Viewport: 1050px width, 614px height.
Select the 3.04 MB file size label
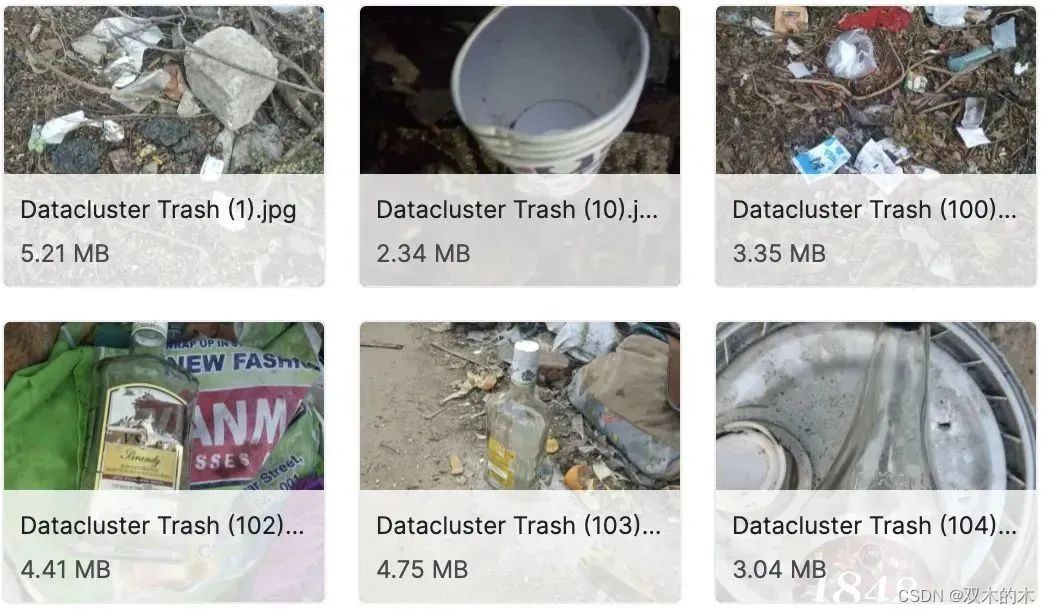pyautogui.click(x=779, y=570)
